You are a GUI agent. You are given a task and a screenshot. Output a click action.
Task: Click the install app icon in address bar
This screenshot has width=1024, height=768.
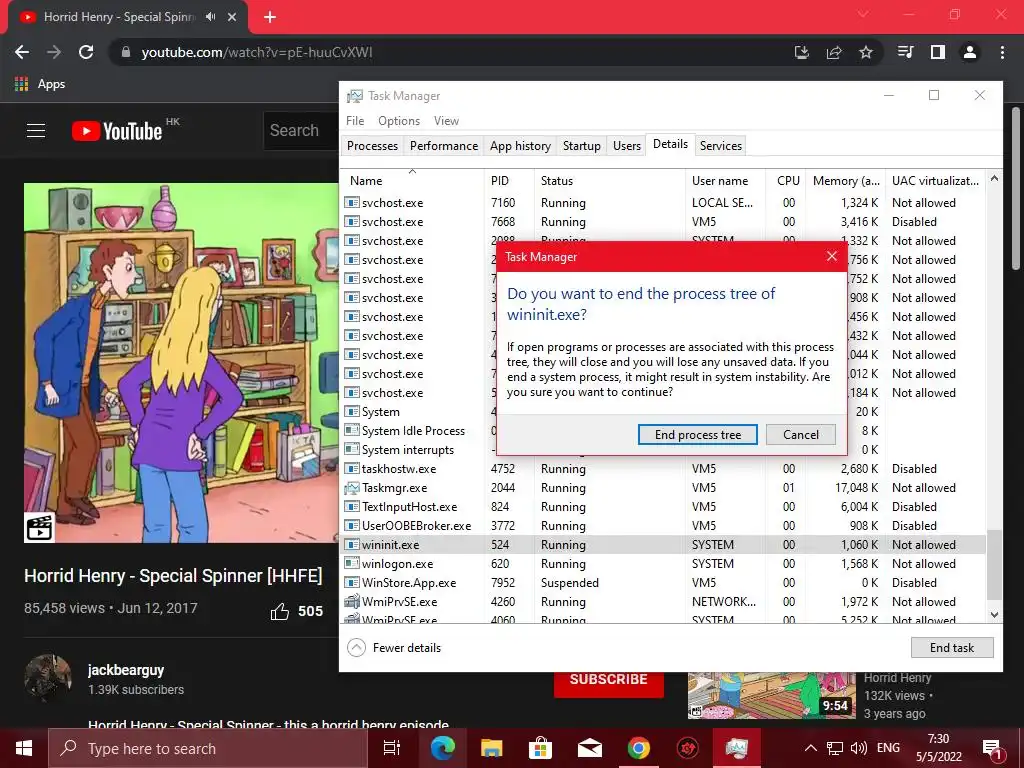point(802,52)
